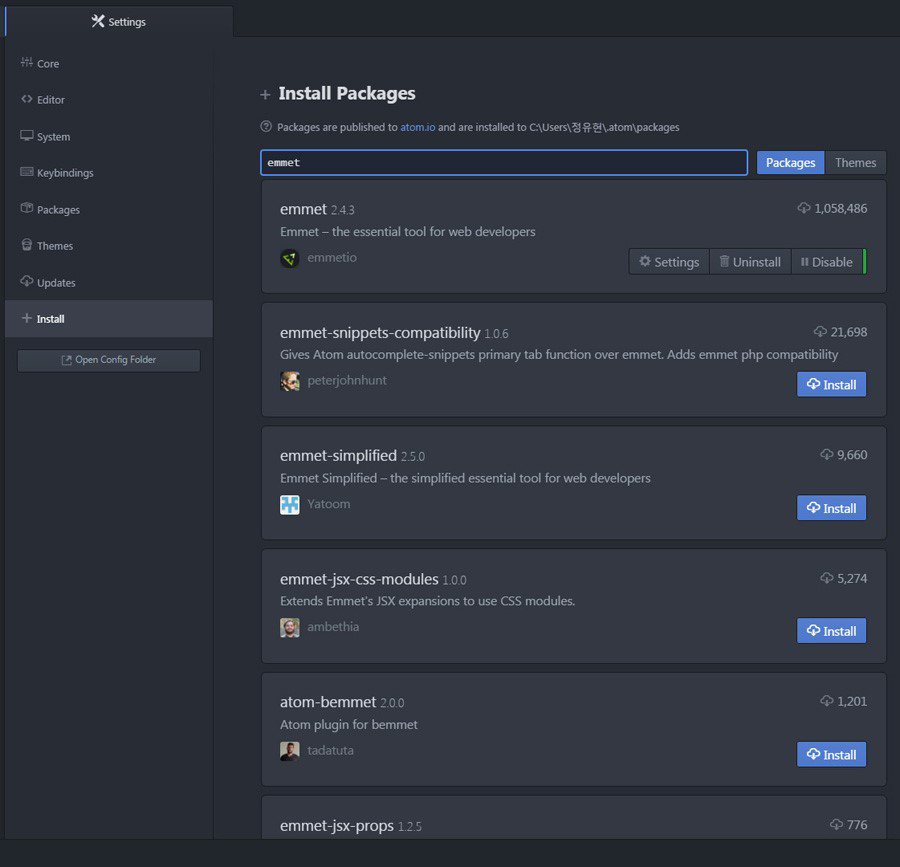
Task: Disable the emmet package
Action: [x=826, y=262]
